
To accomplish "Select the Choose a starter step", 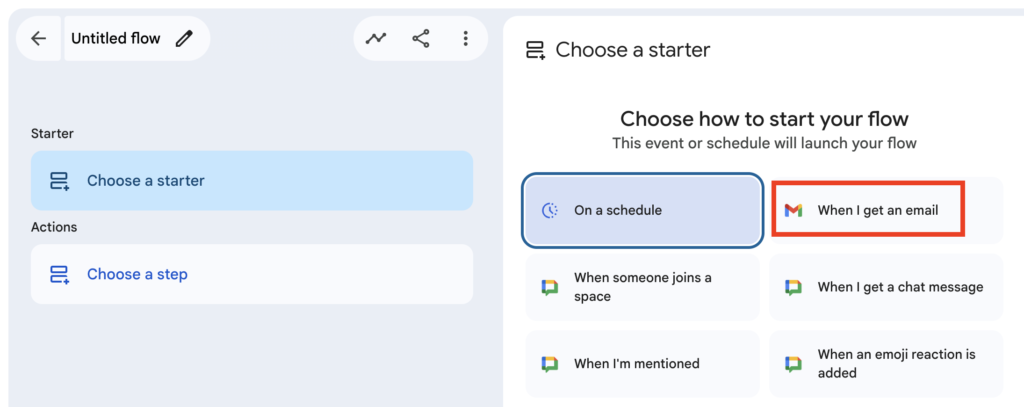I will pos(251,181).
